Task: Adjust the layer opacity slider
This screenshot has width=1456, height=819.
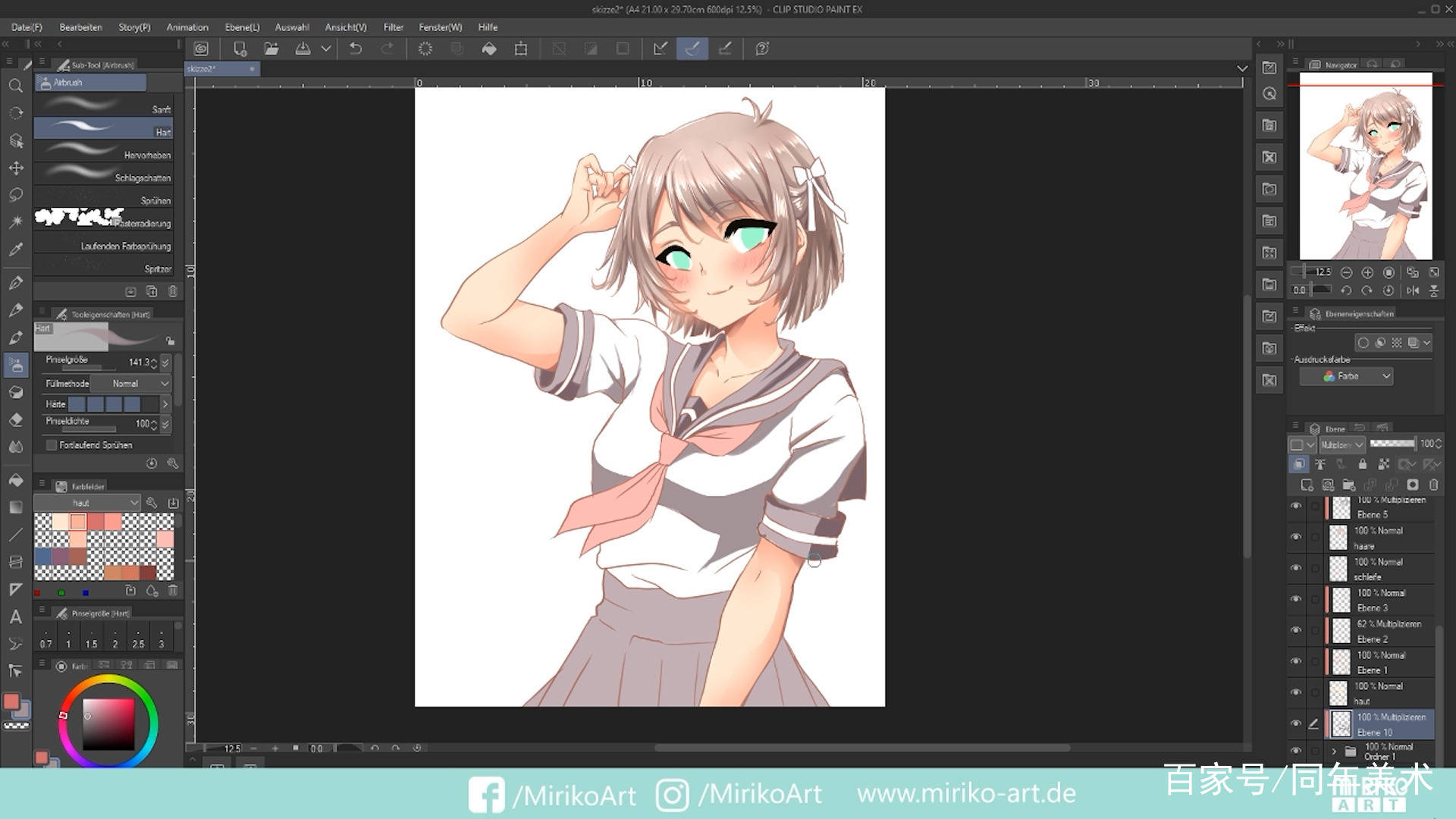Action: click(x=1392, y=444)
